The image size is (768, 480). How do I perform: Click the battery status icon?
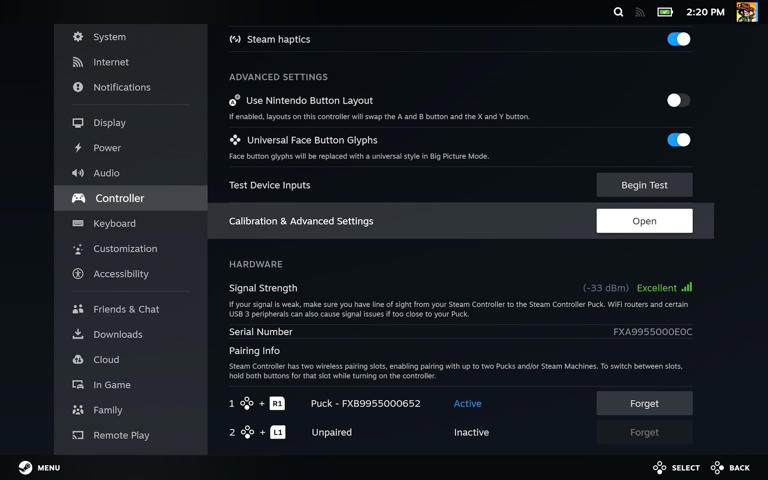coord(665,12)
